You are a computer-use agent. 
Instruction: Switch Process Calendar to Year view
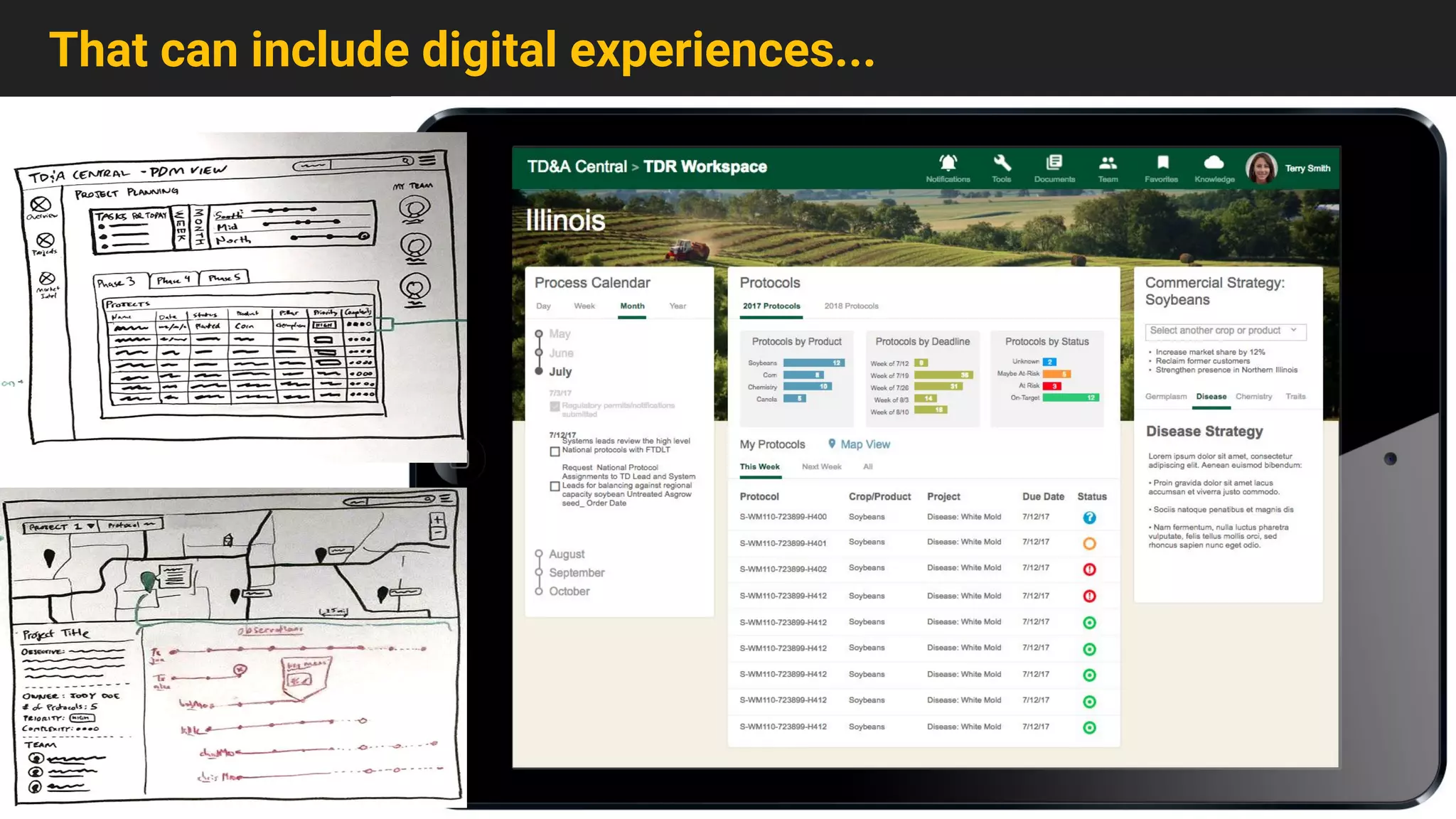point(678,306)
